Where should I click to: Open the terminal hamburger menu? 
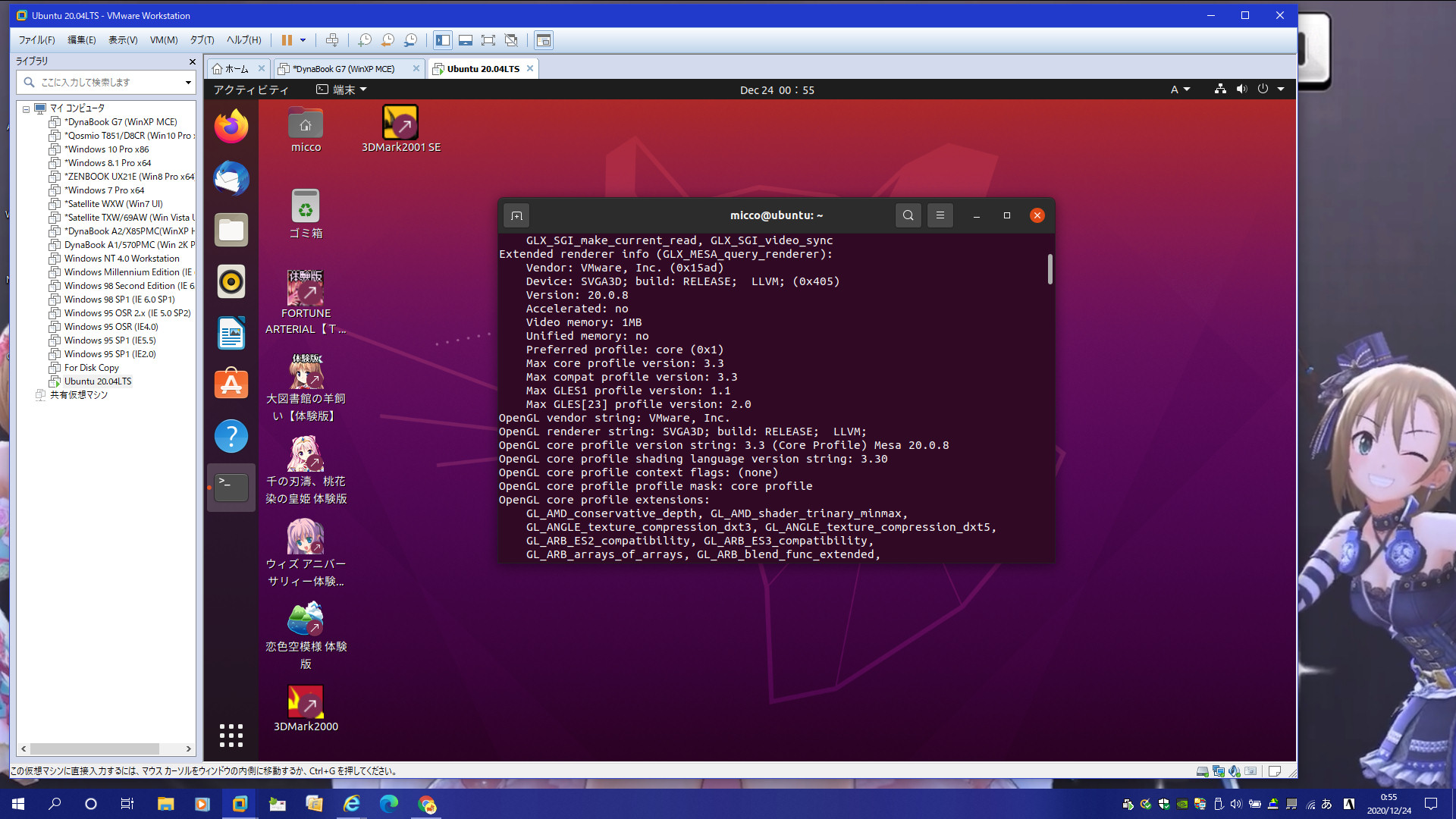click(x=940, y=215)
